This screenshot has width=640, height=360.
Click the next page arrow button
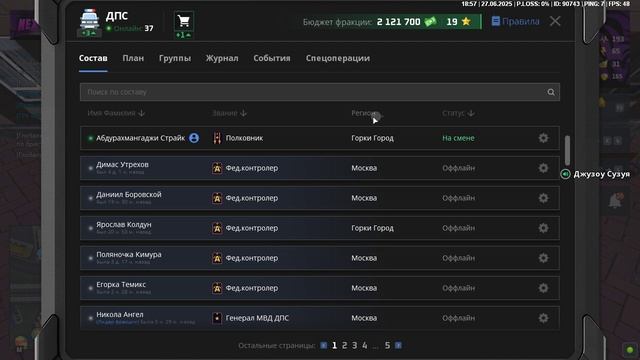pos(398,346)
